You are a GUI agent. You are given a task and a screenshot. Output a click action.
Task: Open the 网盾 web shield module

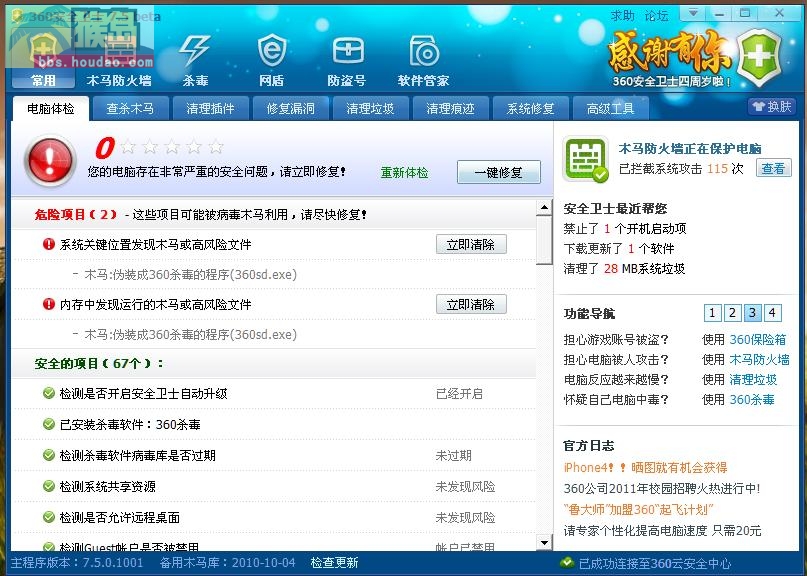pyautogui.click(x=271, y=61)
